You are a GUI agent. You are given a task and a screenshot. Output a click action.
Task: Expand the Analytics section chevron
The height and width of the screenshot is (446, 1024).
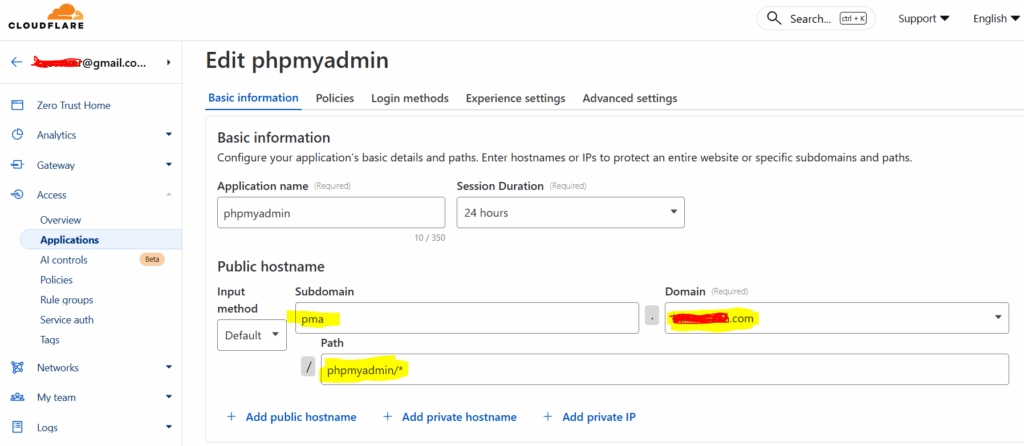(x=168, y=135)
